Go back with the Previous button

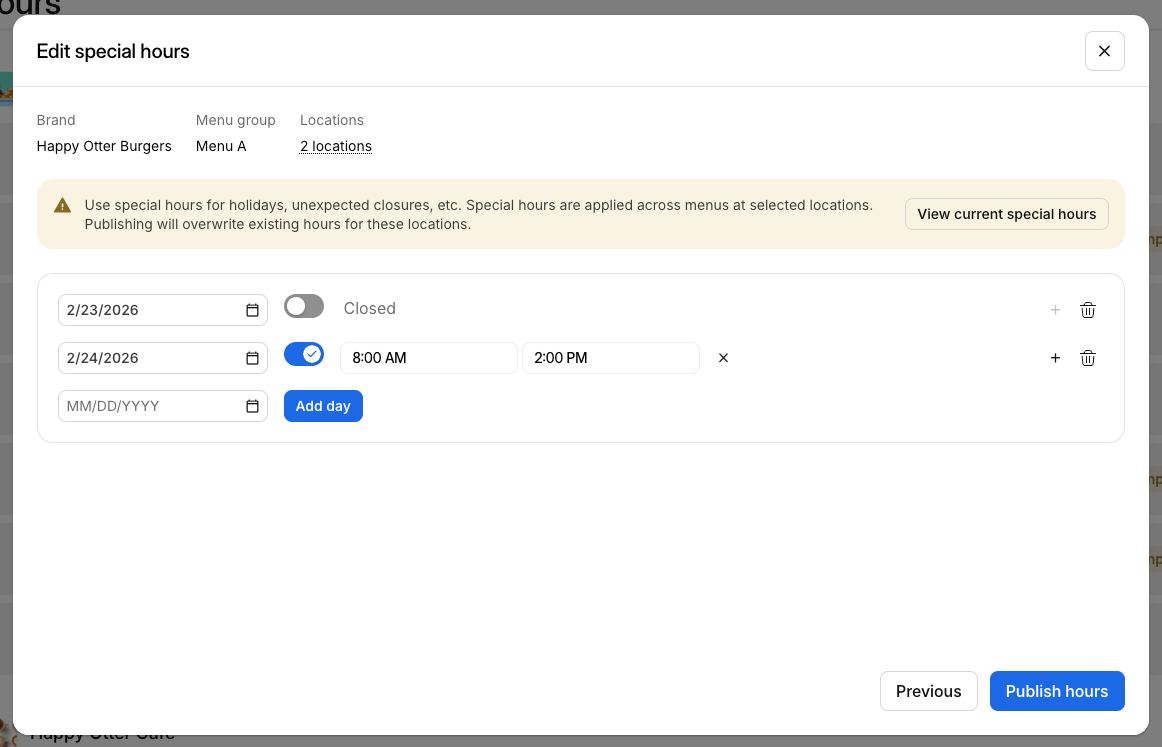[x=928, y=691]
